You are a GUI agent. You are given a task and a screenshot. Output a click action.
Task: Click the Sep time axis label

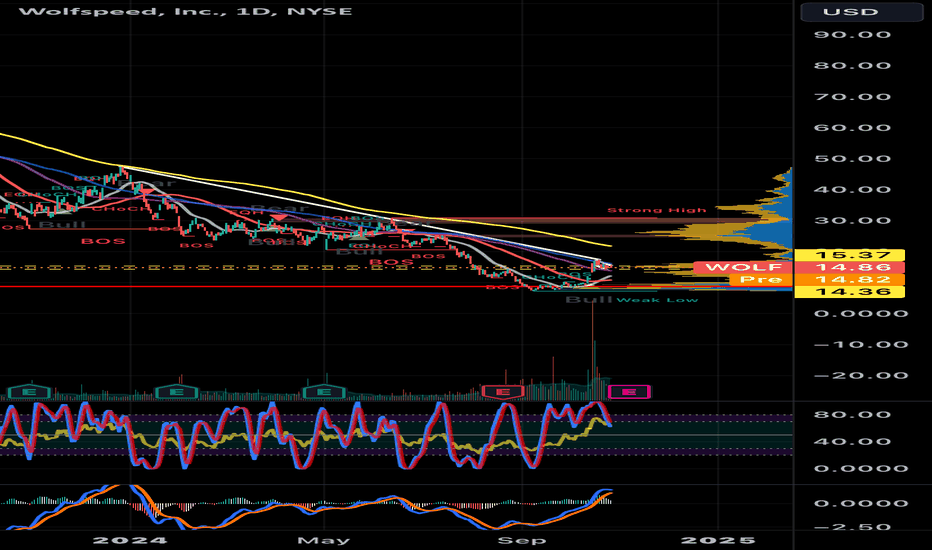521,540
